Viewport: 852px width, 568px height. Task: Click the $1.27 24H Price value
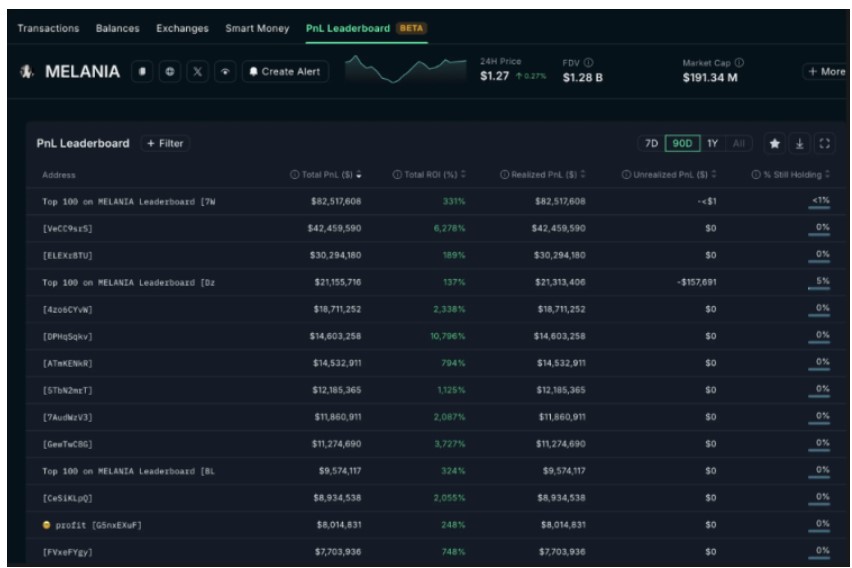coord(494,76)
